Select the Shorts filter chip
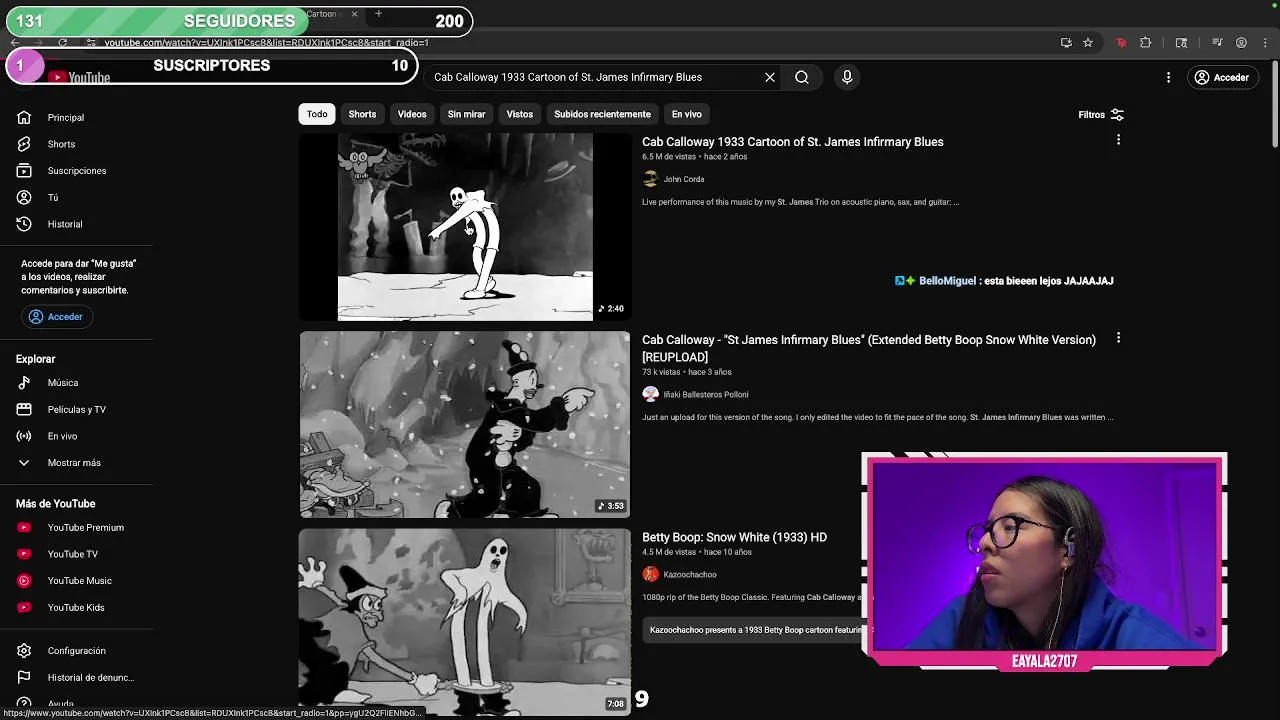Screen dimensions: 1280x720 pyautogui.click(x=362, y=114)
